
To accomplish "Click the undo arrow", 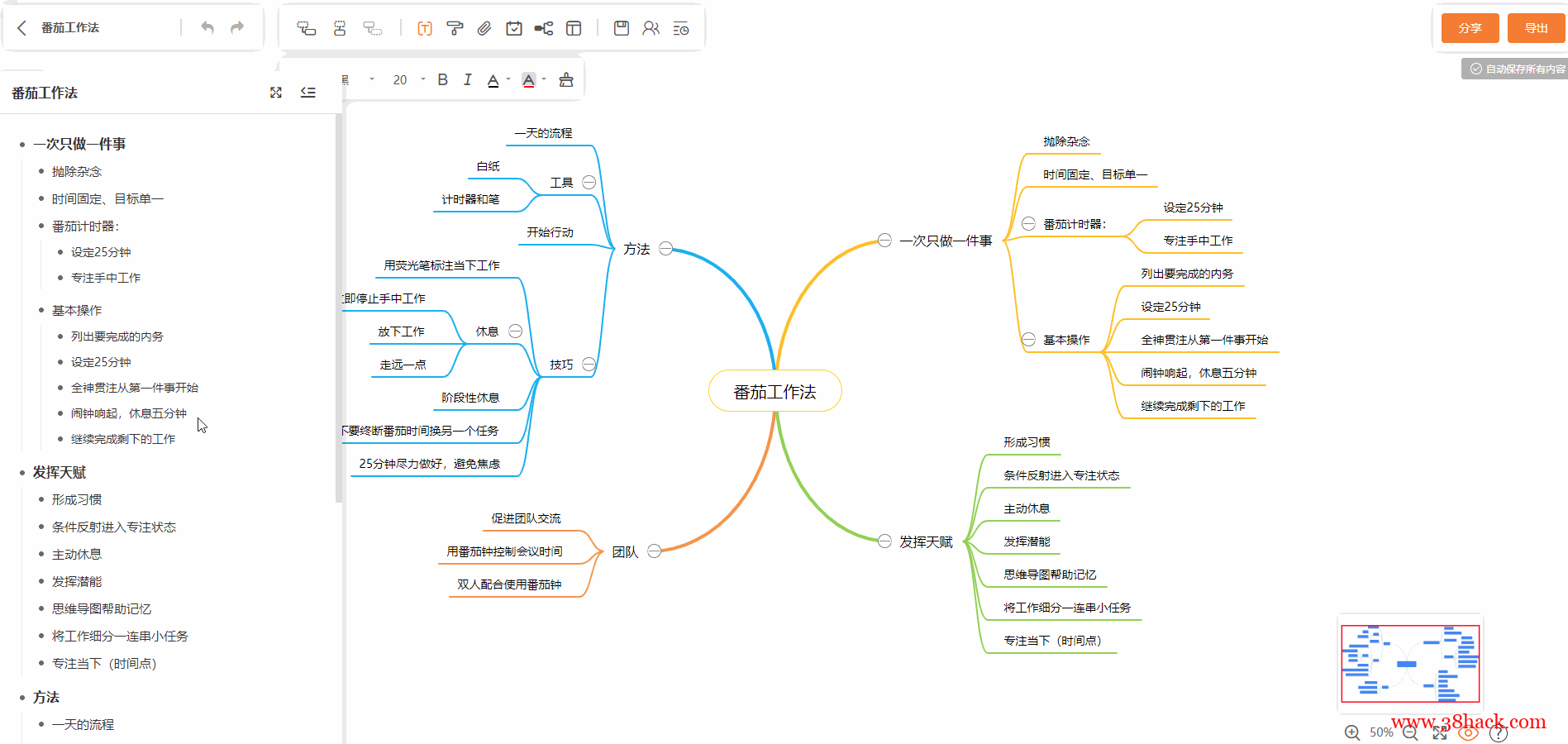I will point(207,28).
